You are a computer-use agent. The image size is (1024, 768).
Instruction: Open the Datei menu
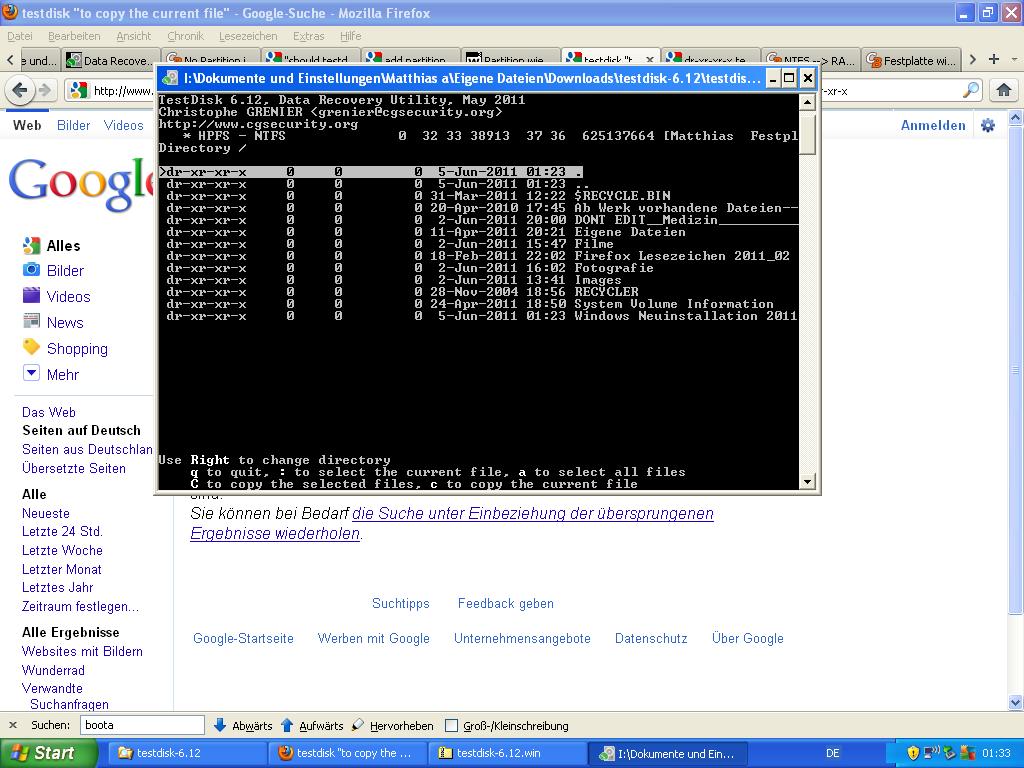point(20,37)
